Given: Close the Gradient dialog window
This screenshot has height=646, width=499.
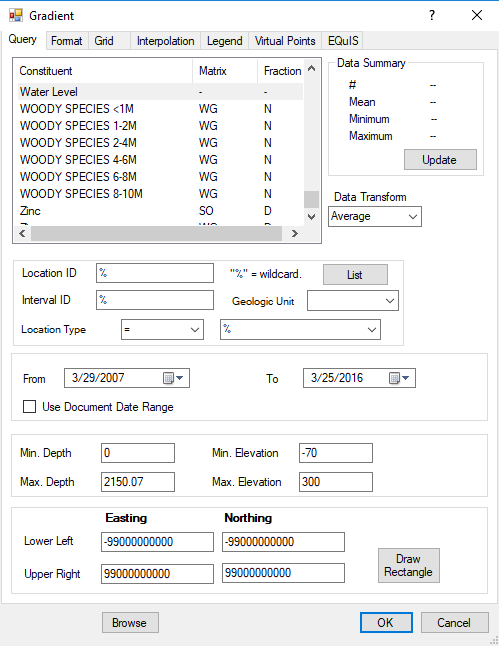Looking at the screenshot, I should click(x=477, y=15).
